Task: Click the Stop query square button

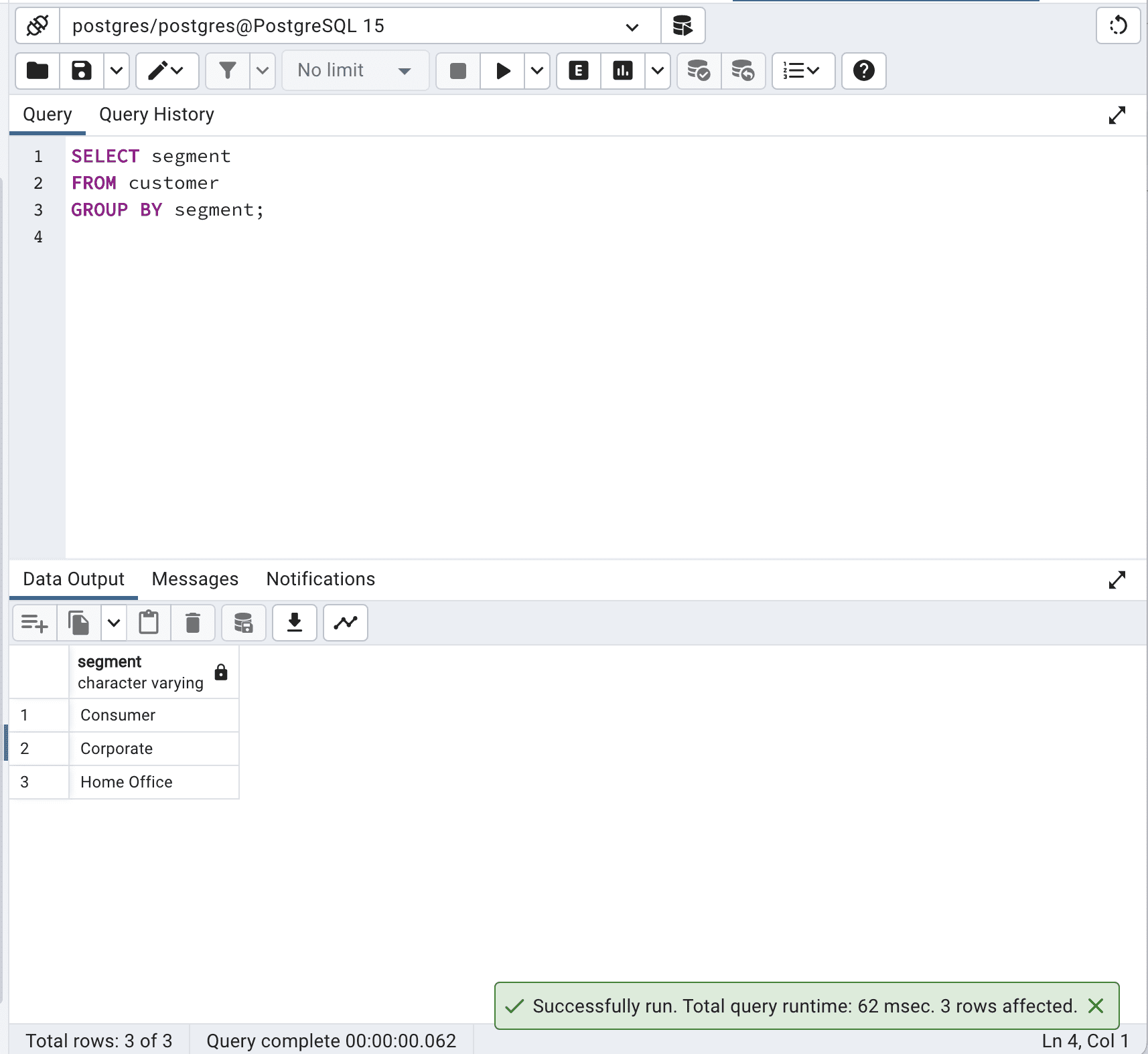Action: [x=458, y=70]
